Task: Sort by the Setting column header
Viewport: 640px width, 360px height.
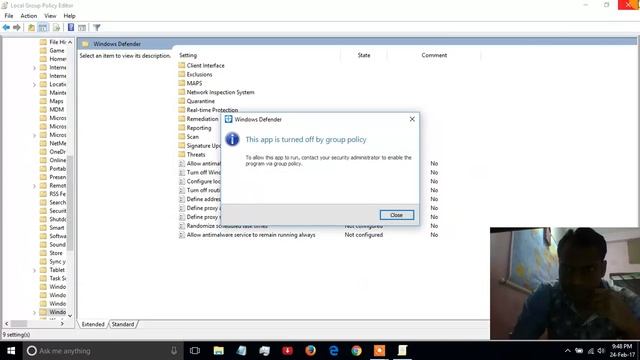Action: tap(188, 55)
